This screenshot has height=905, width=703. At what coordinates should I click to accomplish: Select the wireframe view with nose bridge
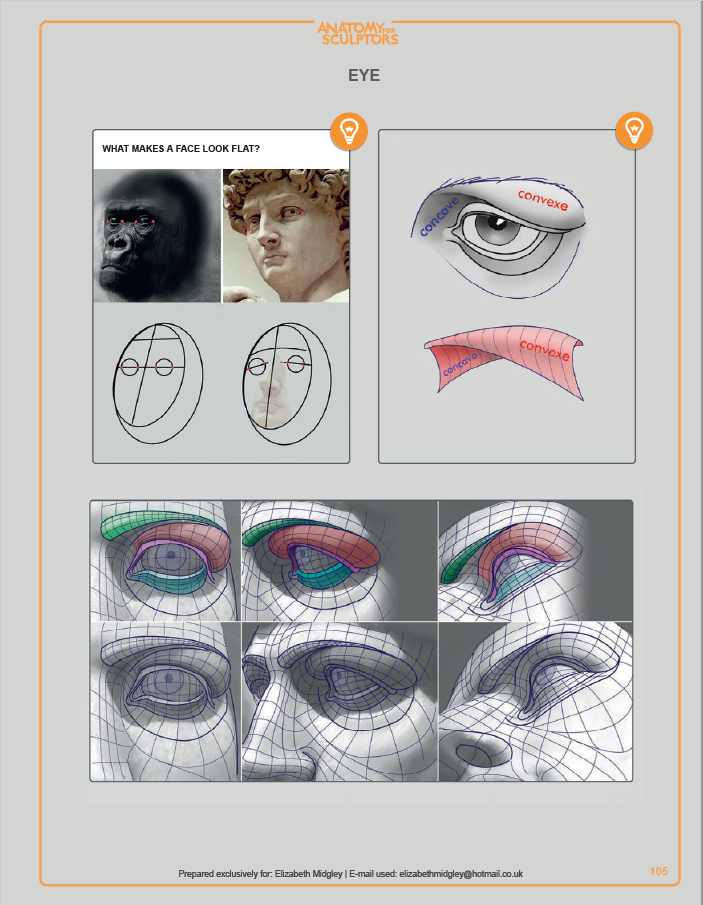coord(339,701)
